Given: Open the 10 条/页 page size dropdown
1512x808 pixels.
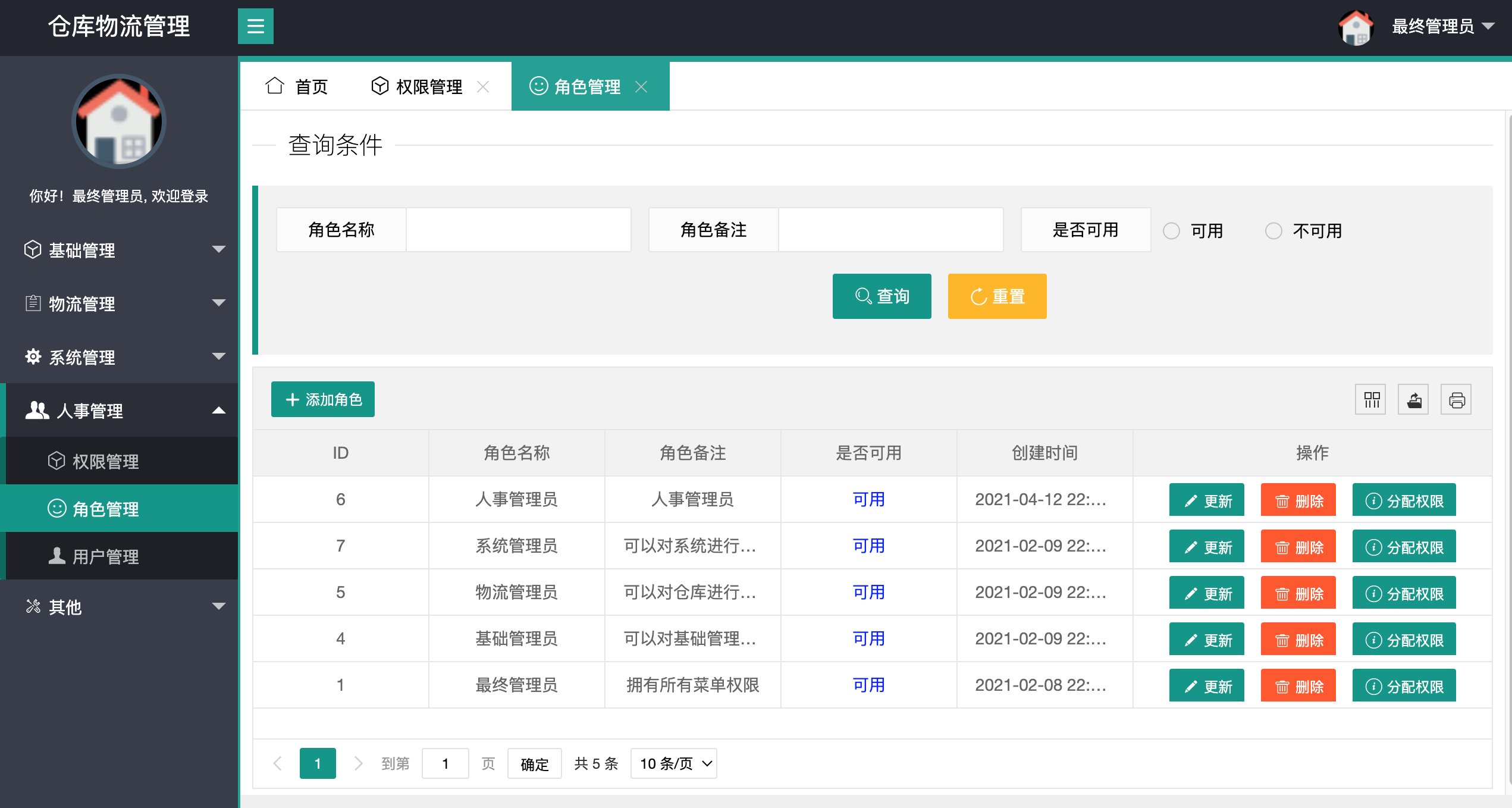Looking at the screenshot, I should [674, 763].
